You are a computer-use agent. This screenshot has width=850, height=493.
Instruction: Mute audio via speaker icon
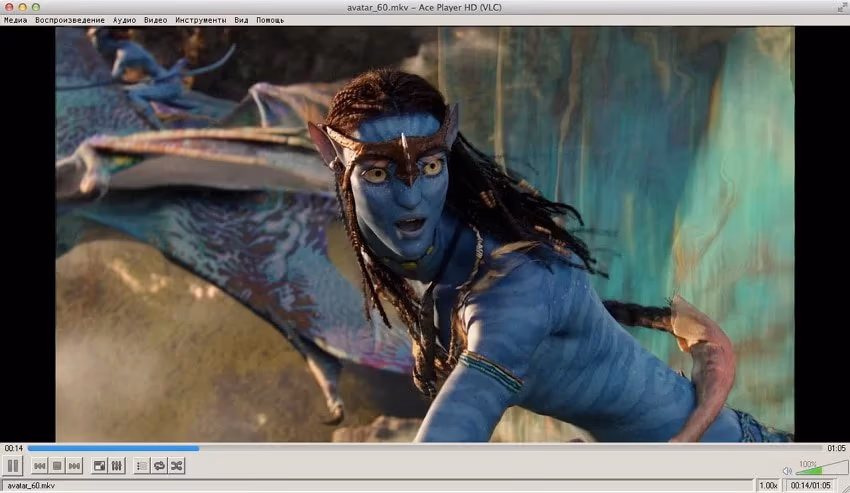[x=787, y=470]
